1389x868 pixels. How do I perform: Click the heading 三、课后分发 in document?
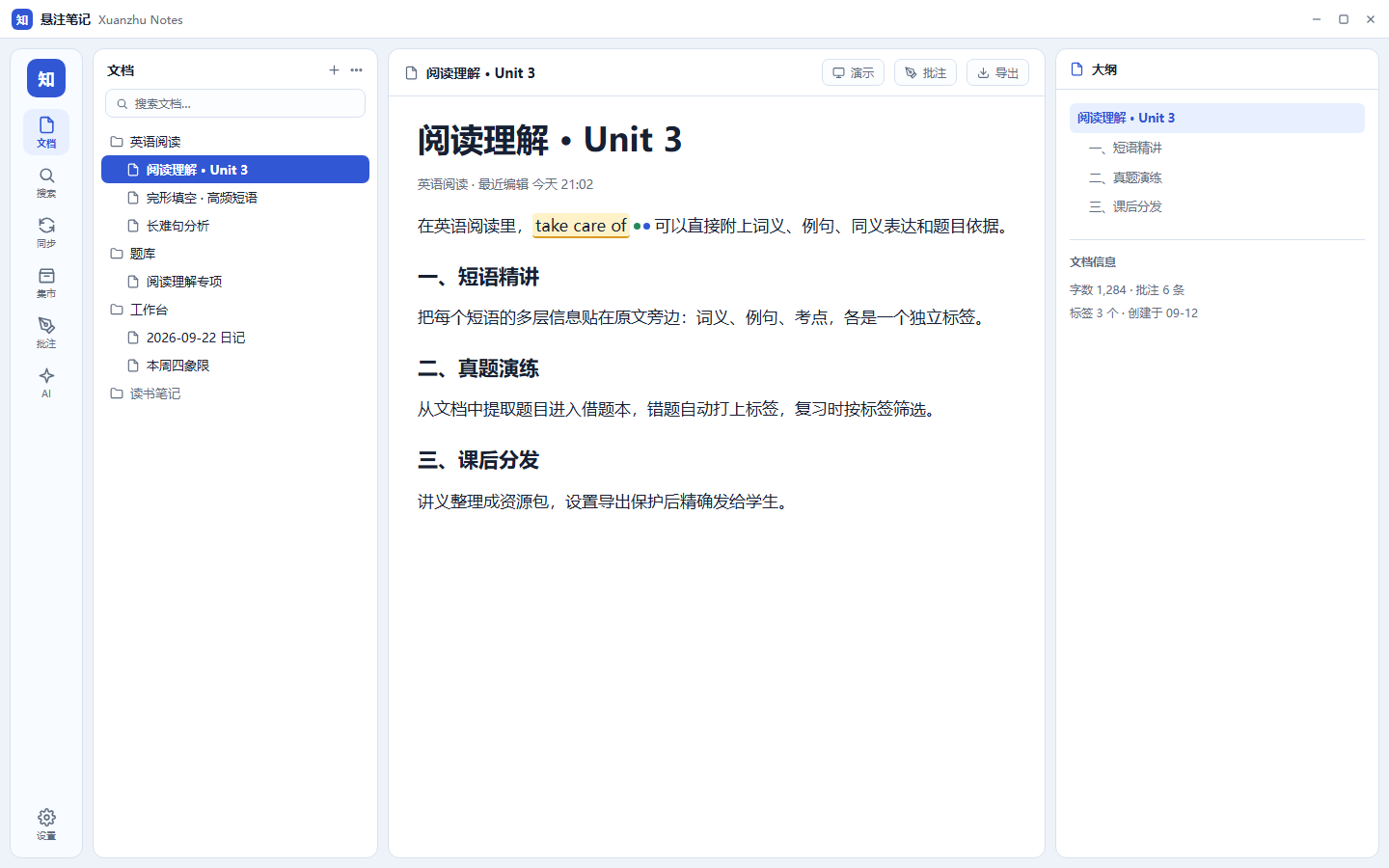(x=478, y=461)
